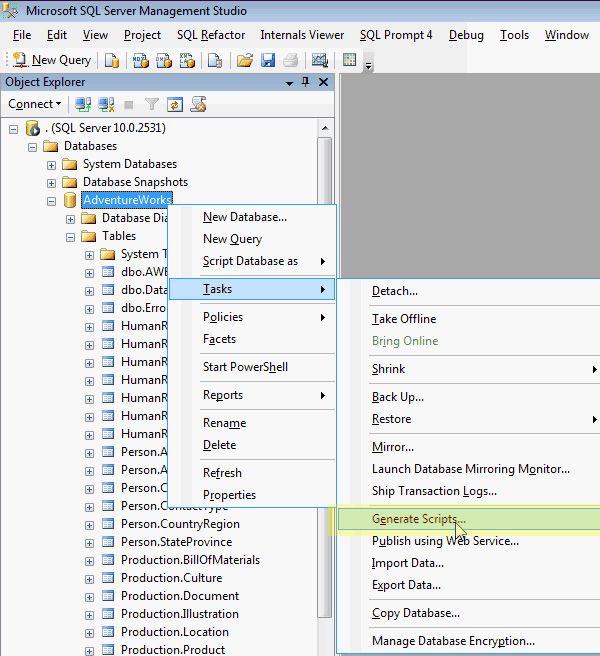Select Generate Scripts... in Tasks submenu
600x656 pixels.
(x=469, y=519)
